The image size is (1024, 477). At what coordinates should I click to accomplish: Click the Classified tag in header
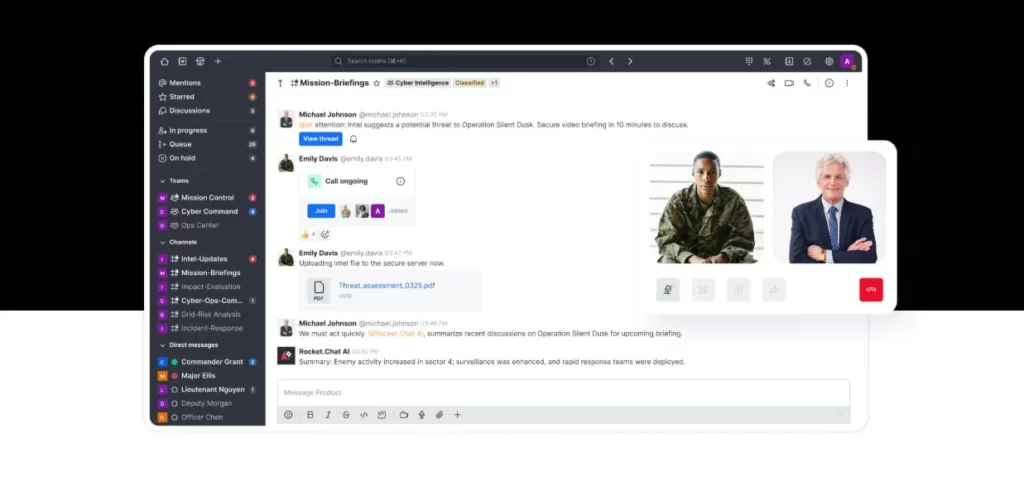tap(470, 83)
